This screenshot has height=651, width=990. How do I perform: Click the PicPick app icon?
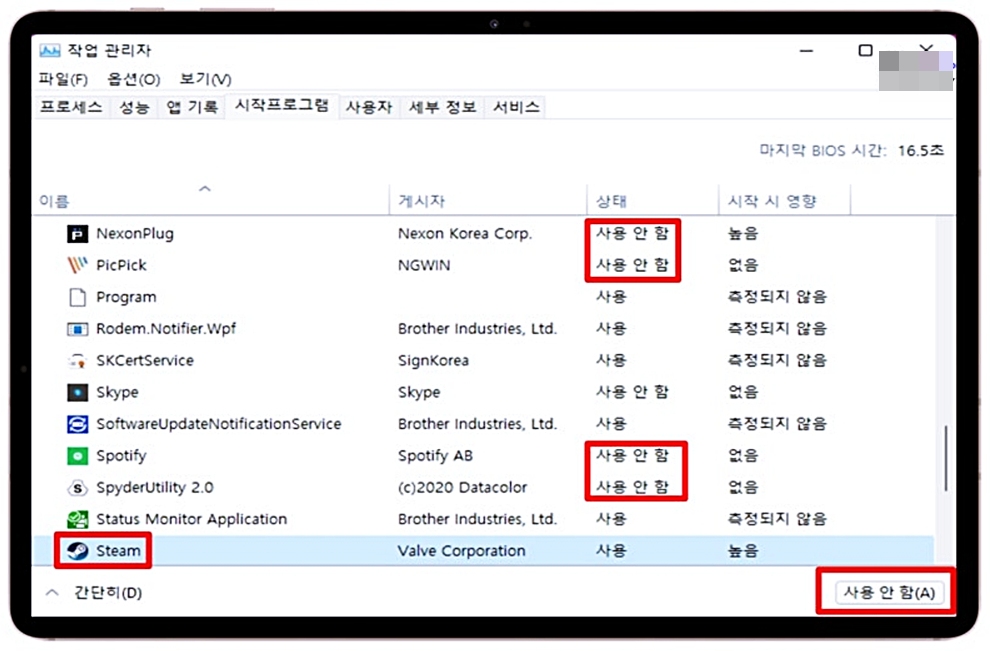[x=77, y=265]
